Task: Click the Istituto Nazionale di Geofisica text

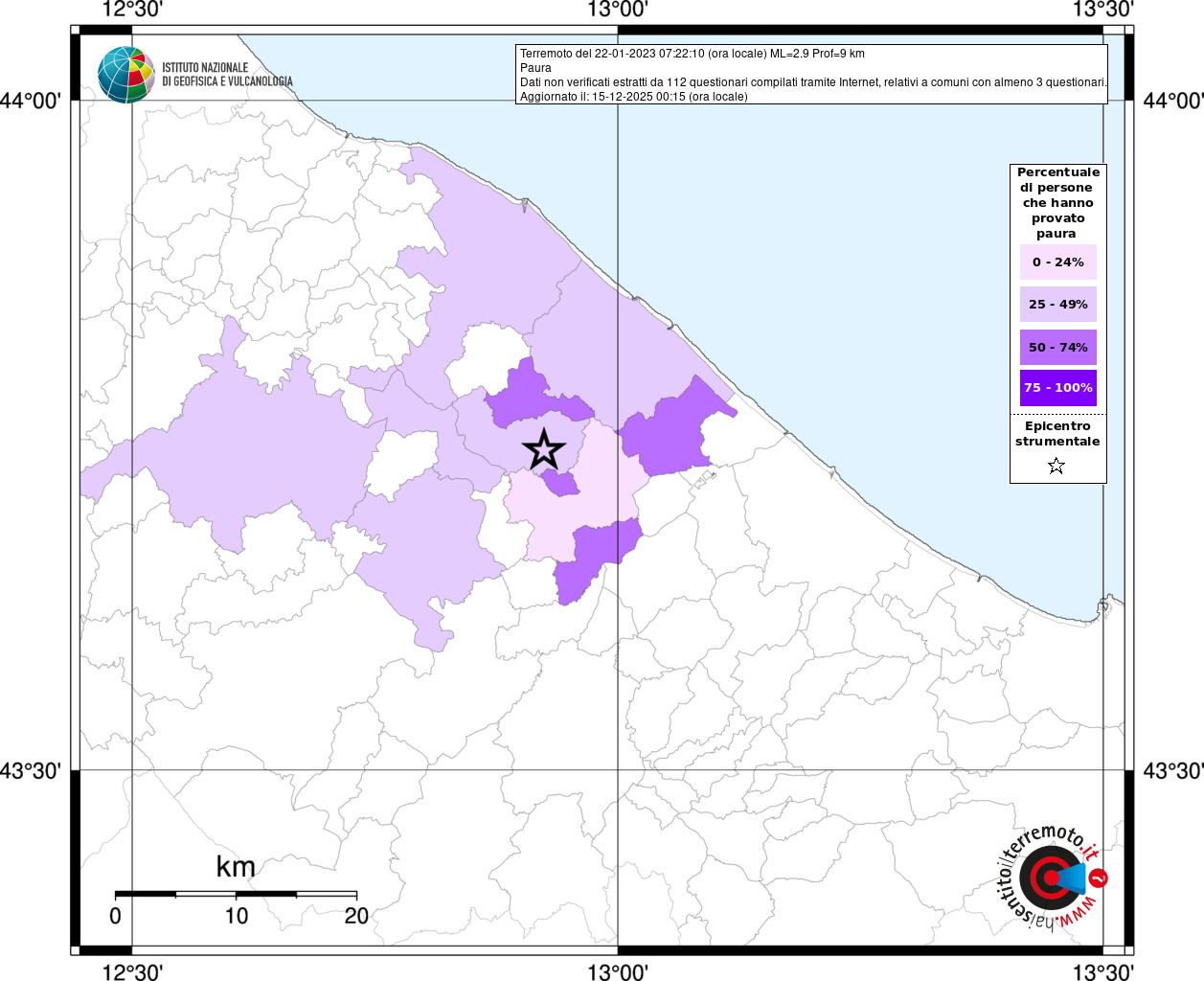Action: (227, 75)
